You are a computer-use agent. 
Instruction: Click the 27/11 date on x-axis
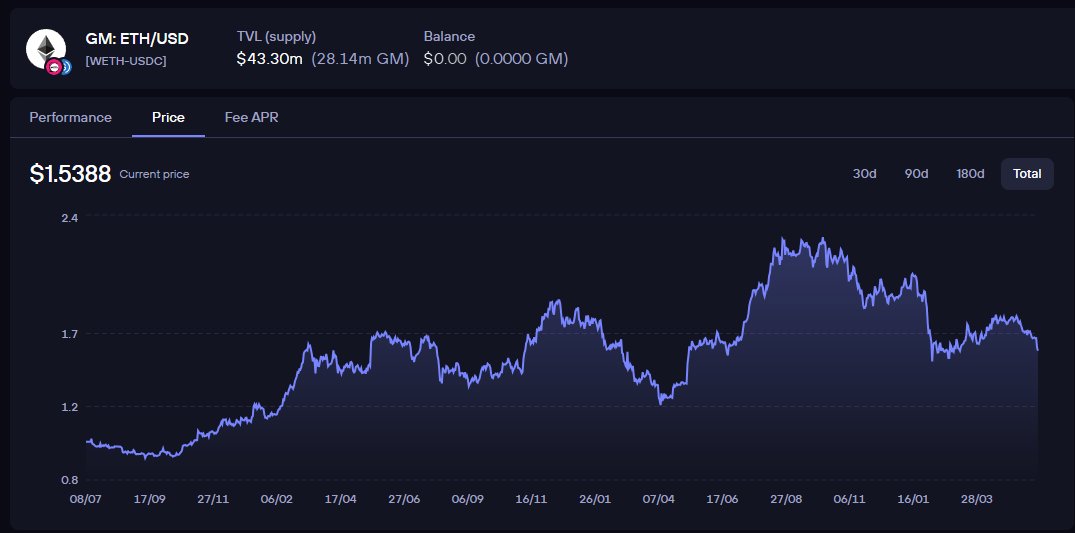coord(213,499)
